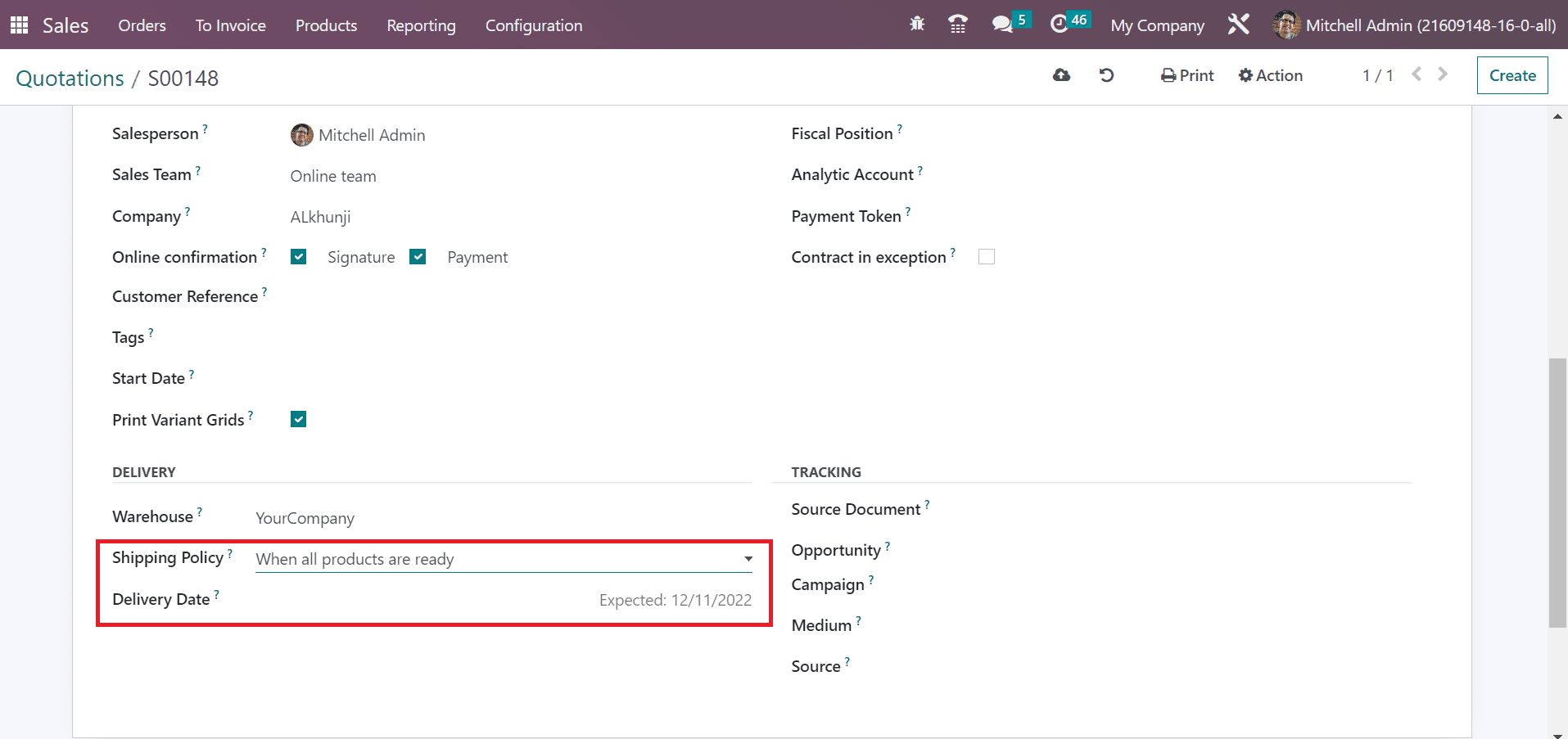Open the My Company switcher
Image resolution: width=1568 pixels, height=739 pixels.
[x=1157, y=25]
